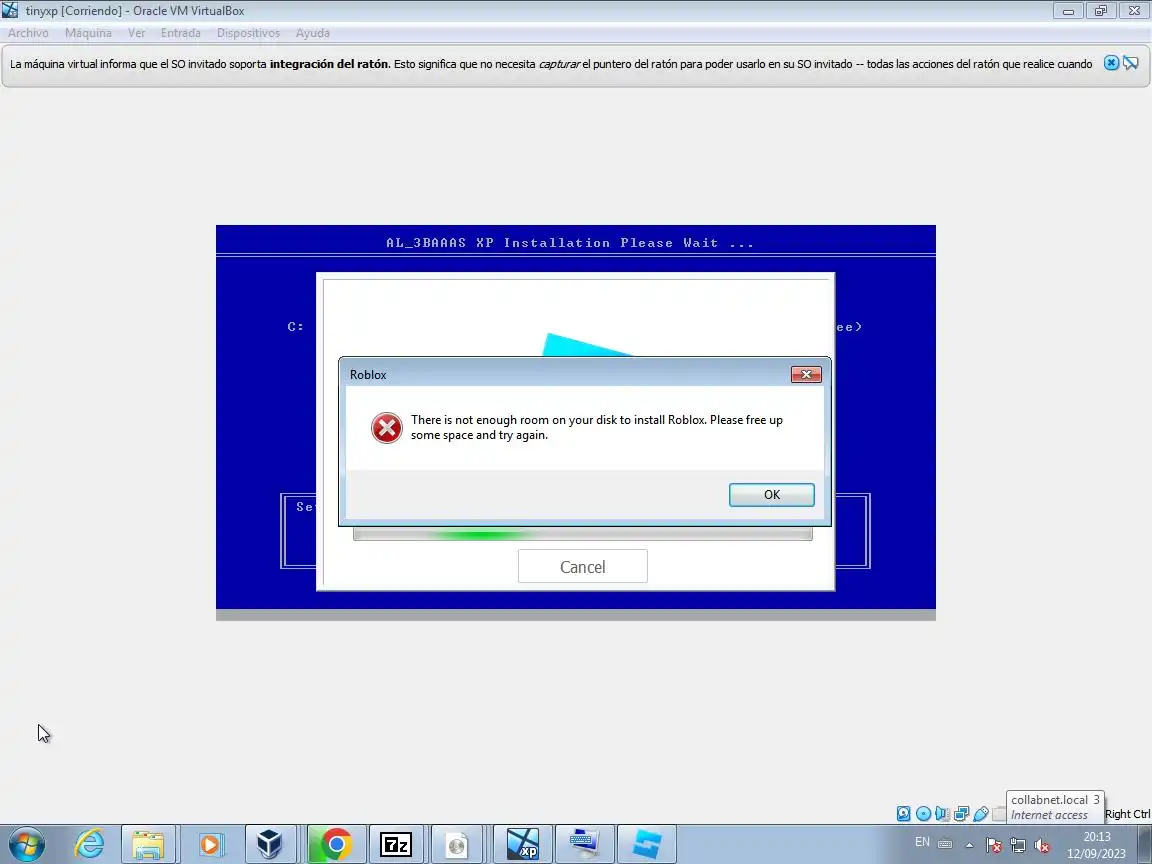The width and height of the screenshot is (1152, 864).
Task: Switch to VirtualBox Manager on the taskbar
Action: pos(270,844)
